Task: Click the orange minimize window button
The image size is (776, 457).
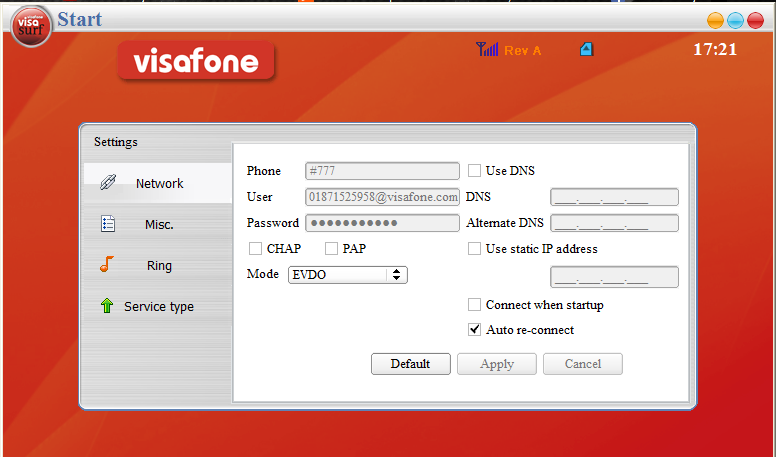Action: coord(715,20)
